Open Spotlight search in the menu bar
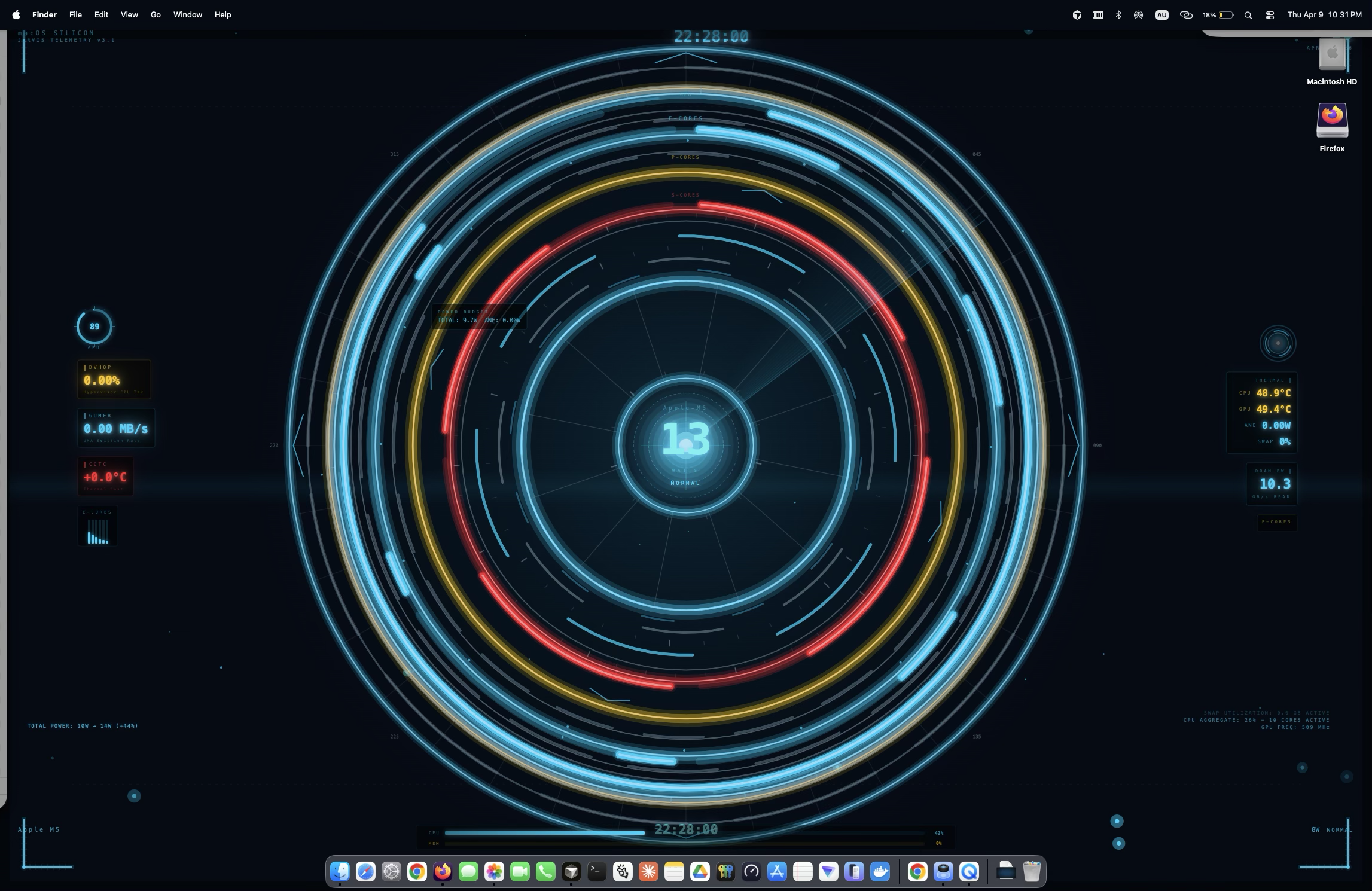The height and width of the screenshot is (891, 1372). [x=1248, y=14]
